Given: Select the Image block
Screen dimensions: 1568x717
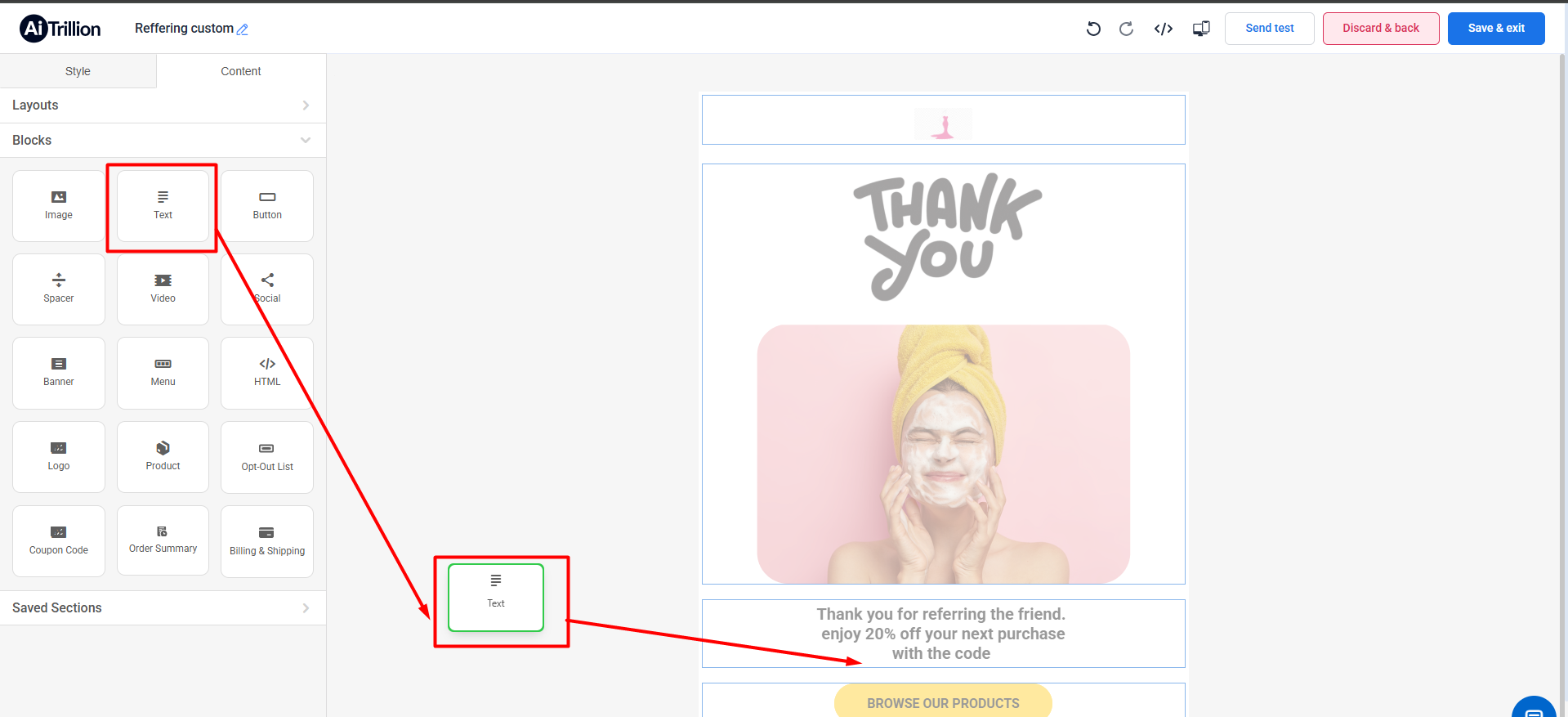Looking at the screenshot, I should tap(59, 205).
